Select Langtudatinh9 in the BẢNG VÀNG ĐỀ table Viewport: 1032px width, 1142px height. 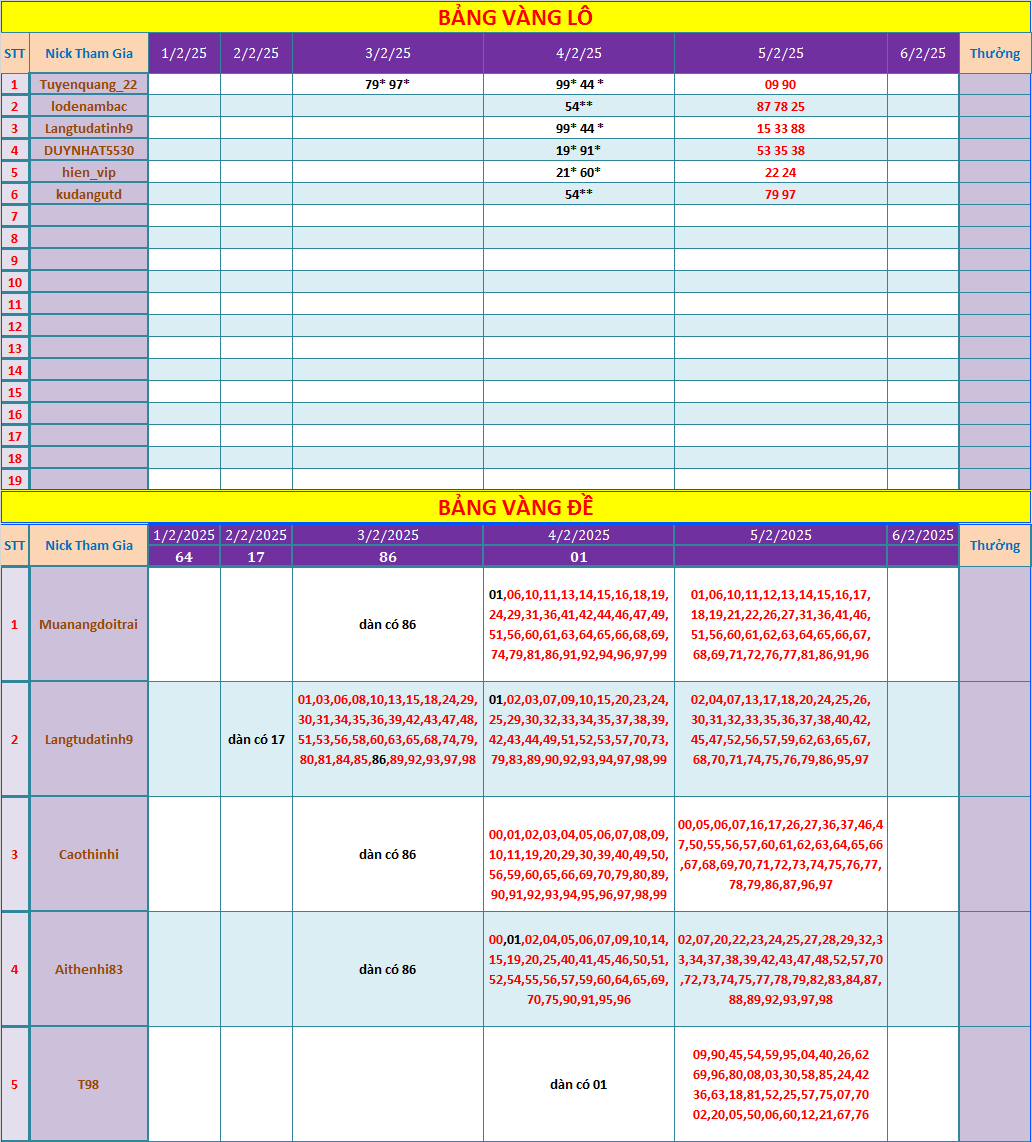[89, 739]
